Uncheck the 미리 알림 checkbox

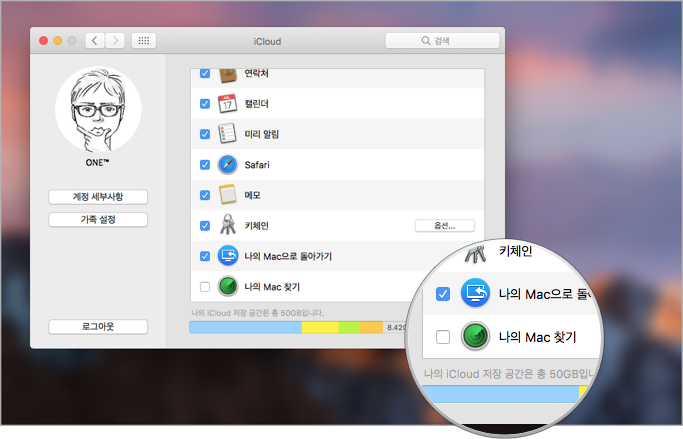[x=205, y=134]
